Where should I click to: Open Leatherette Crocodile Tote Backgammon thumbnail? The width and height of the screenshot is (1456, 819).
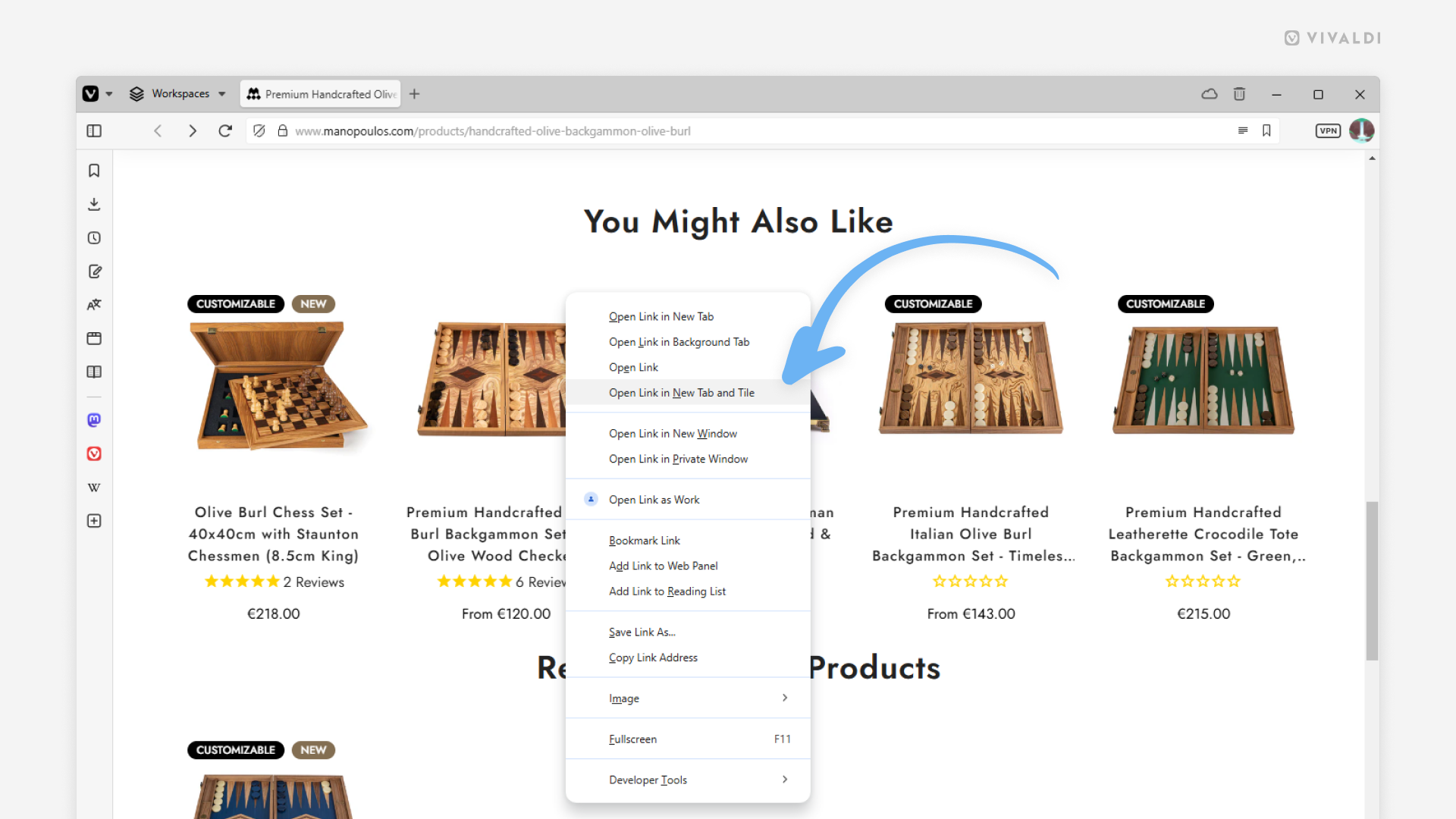tap(1203, 379)
